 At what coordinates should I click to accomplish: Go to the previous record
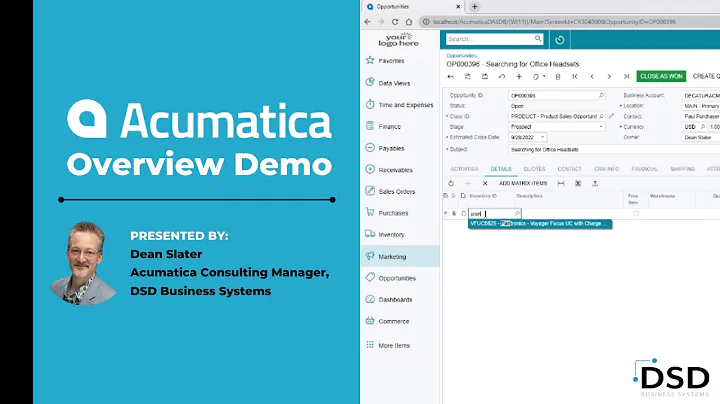592,77
